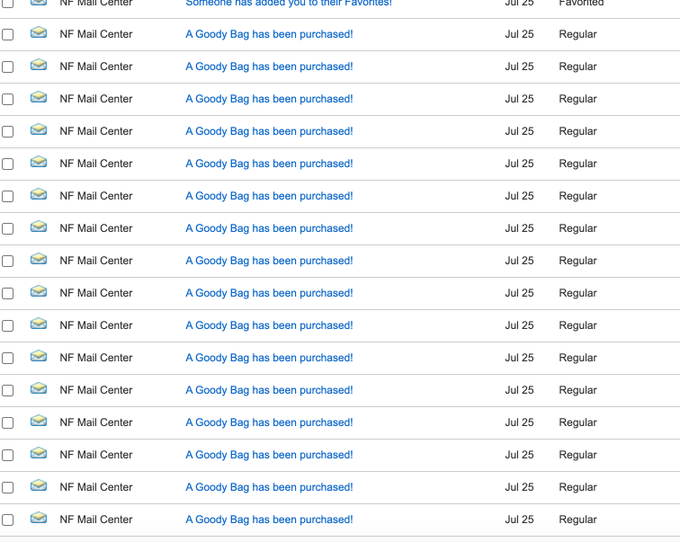The width and height of the screenshot is (680, 542).
Task: Open the topmost 'A Goody Bag has been purchased!' message
Action: (x=269, y=34)
